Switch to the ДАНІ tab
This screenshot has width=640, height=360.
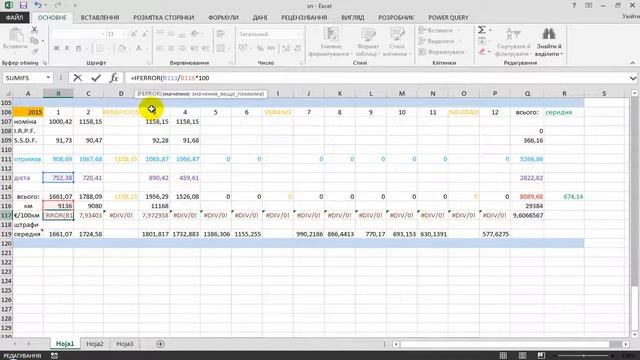[260, 18]
